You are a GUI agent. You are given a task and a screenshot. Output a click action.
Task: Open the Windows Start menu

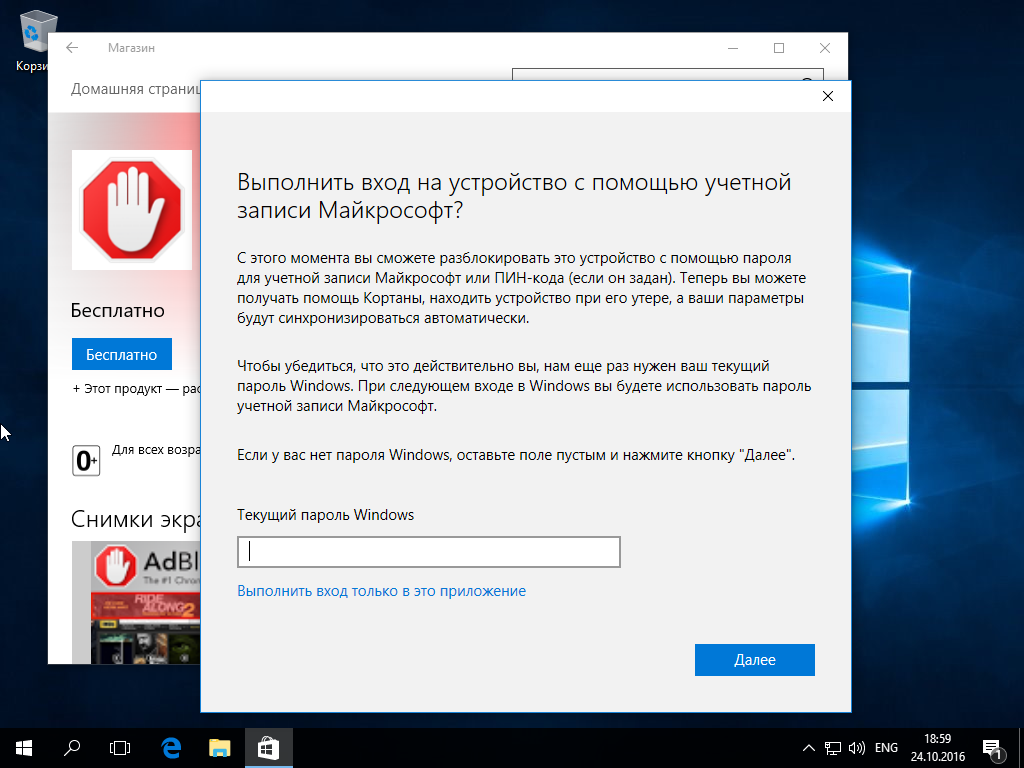[24, 748]
